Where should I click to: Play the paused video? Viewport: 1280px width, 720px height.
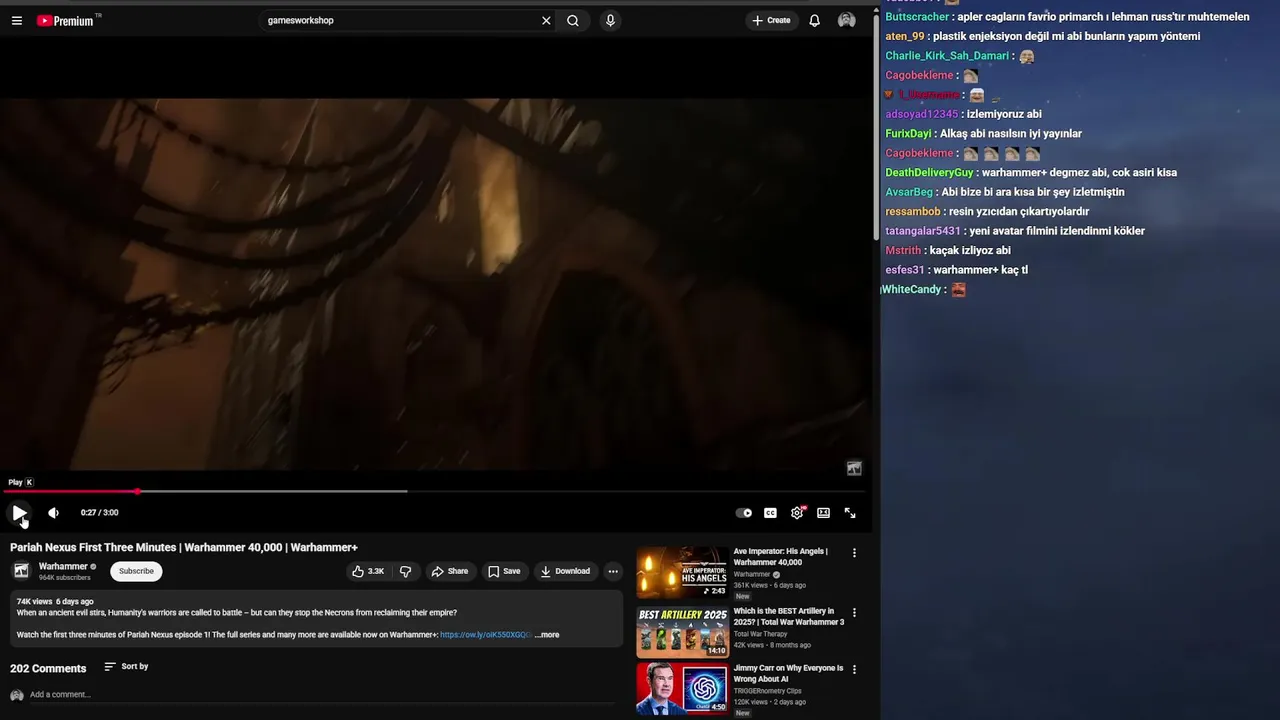(19, 513)
